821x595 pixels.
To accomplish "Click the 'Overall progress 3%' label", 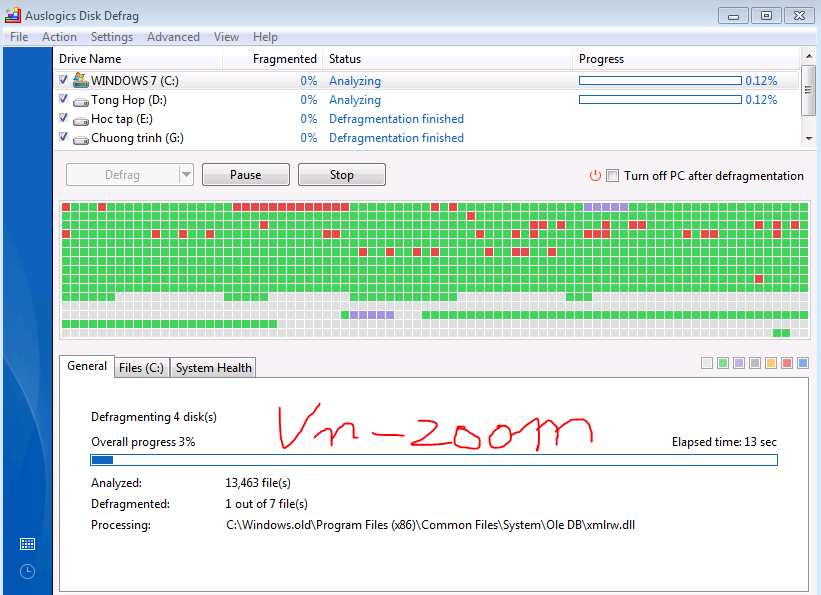I will point(143,442).
